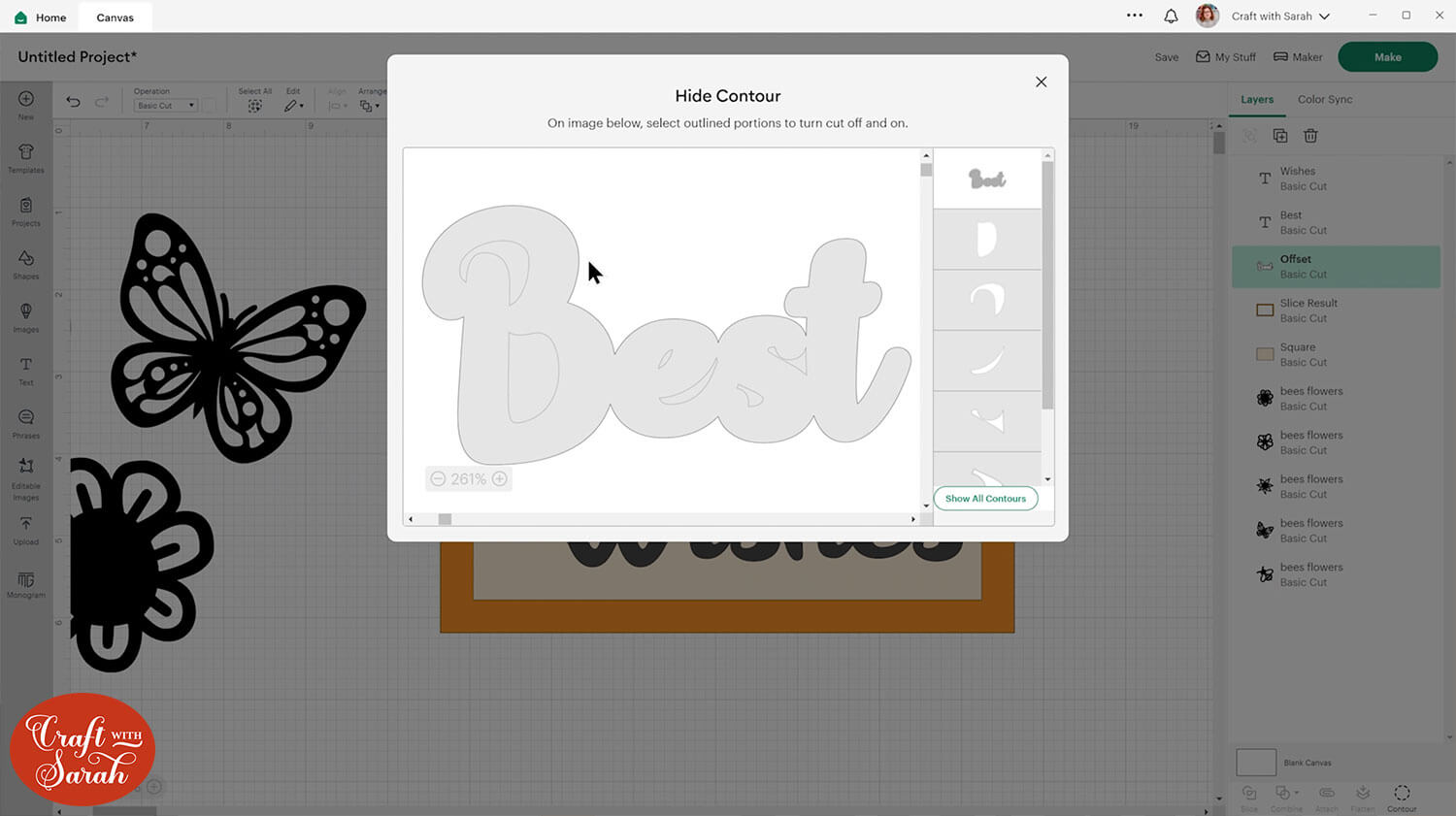This screenshot has height=816, width=1456.
Task: Select the Maker machine option
Action: (x=1298, y=57)
